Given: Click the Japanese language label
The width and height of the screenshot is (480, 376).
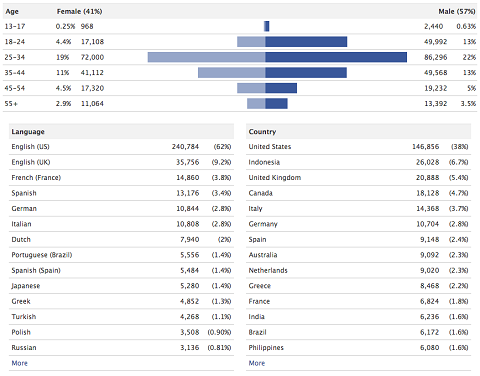Looking at the screenshot, I should [26, 286].
